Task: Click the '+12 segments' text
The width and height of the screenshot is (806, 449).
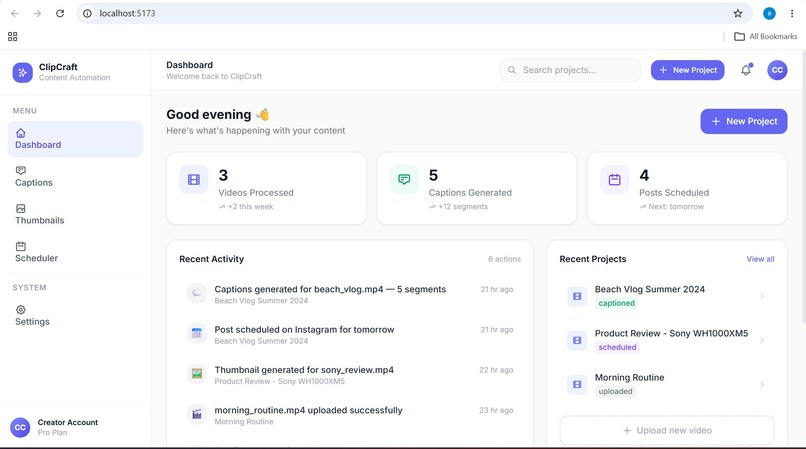Action: (x=463, y=207)
